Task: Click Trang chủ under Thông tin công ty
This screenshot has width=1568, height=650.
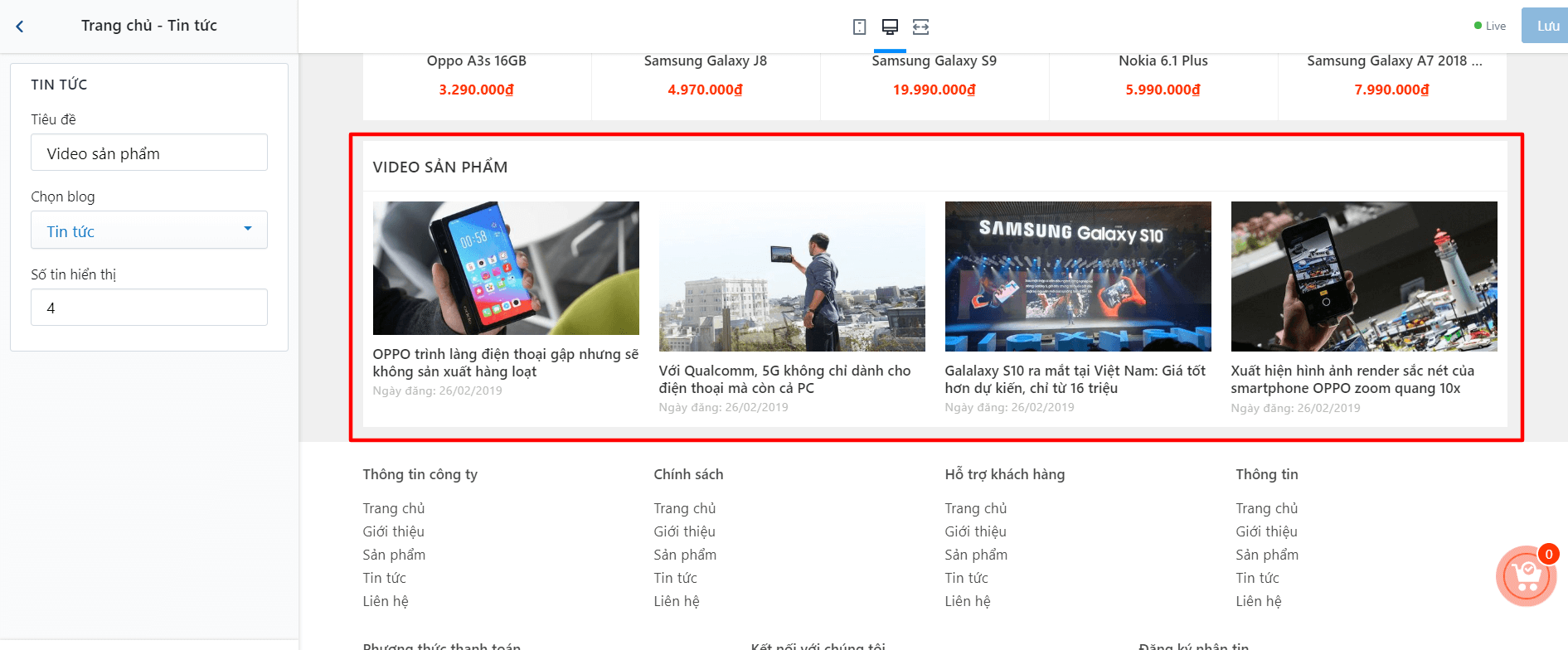Action: (x=394, y=508)
